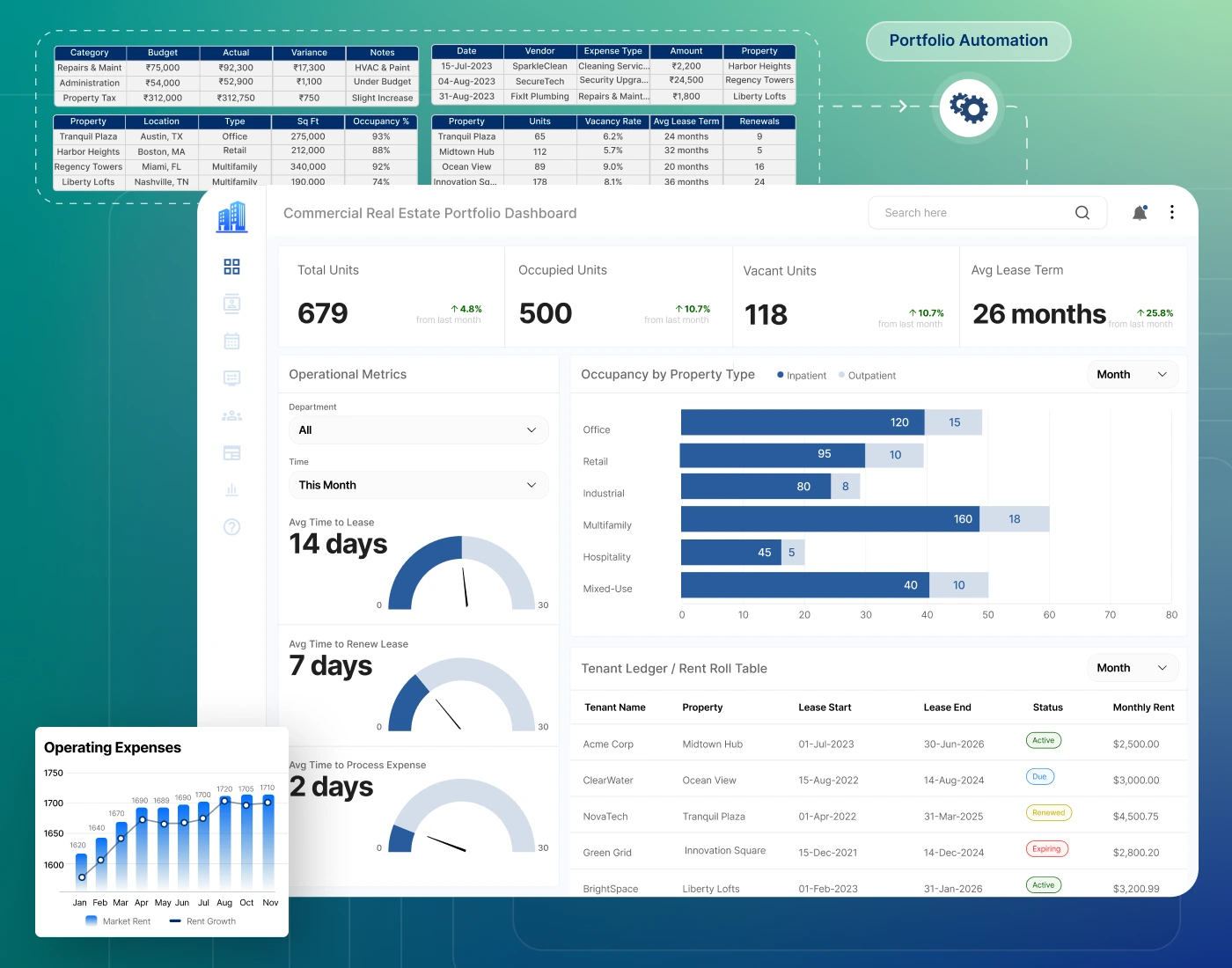Sort by Monthly Rent column header

click(1143, 708)
